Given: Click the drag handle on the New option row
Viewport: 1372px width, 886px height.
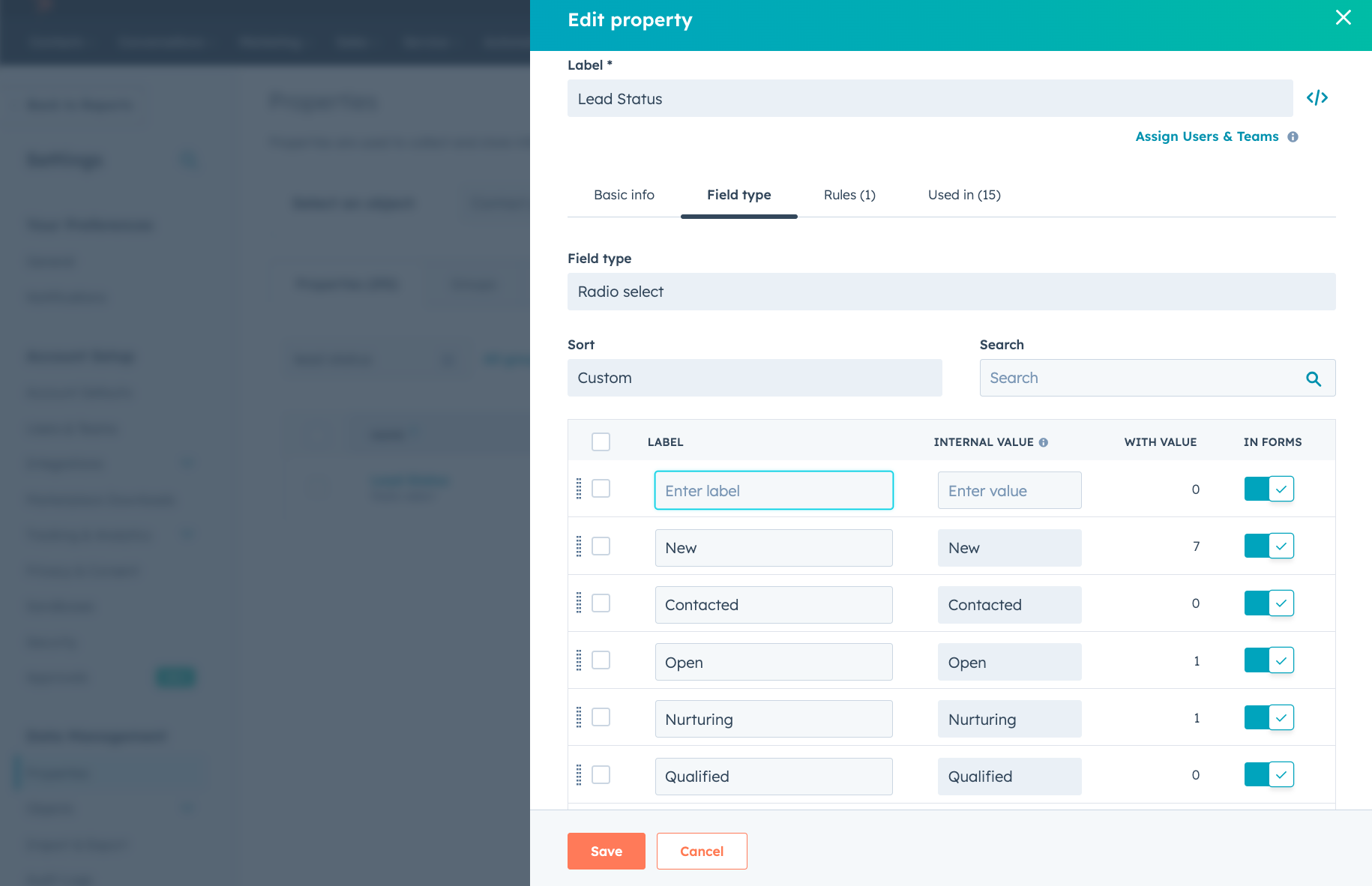Looking at the screenshot, I should (579, 546).
